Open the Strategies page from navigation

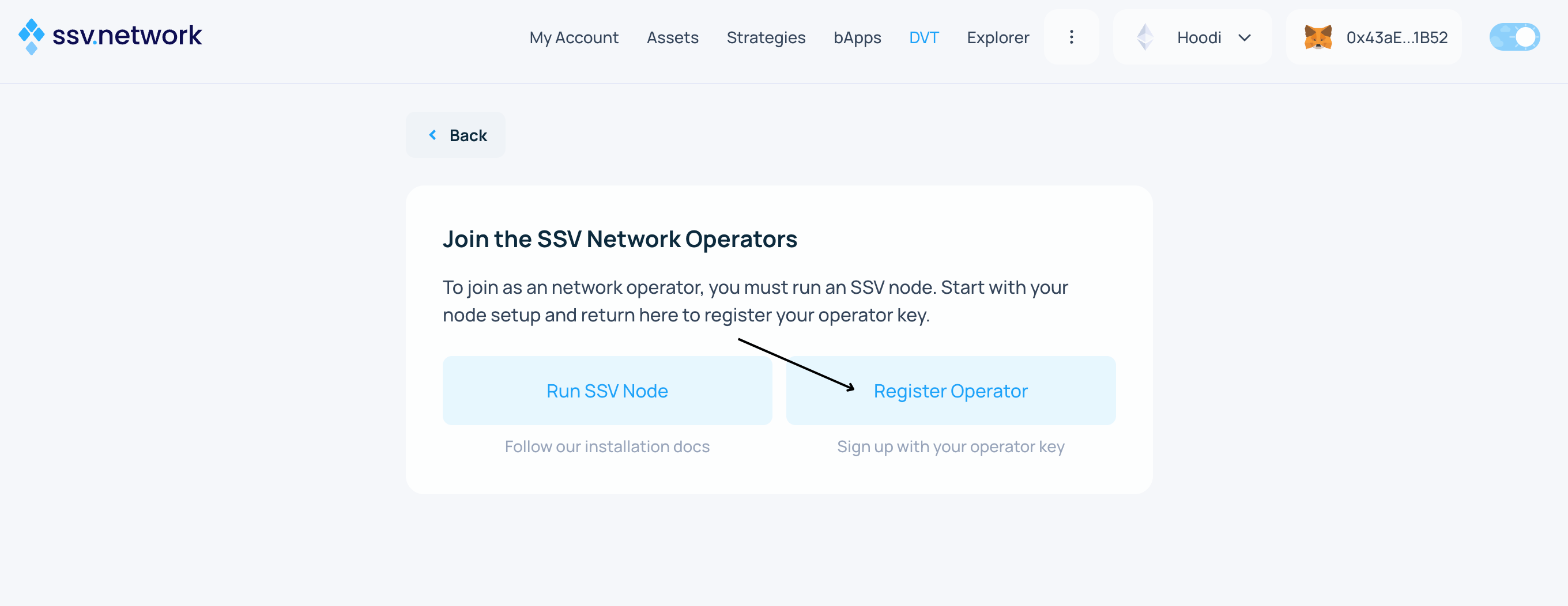(x=766, y=37)
